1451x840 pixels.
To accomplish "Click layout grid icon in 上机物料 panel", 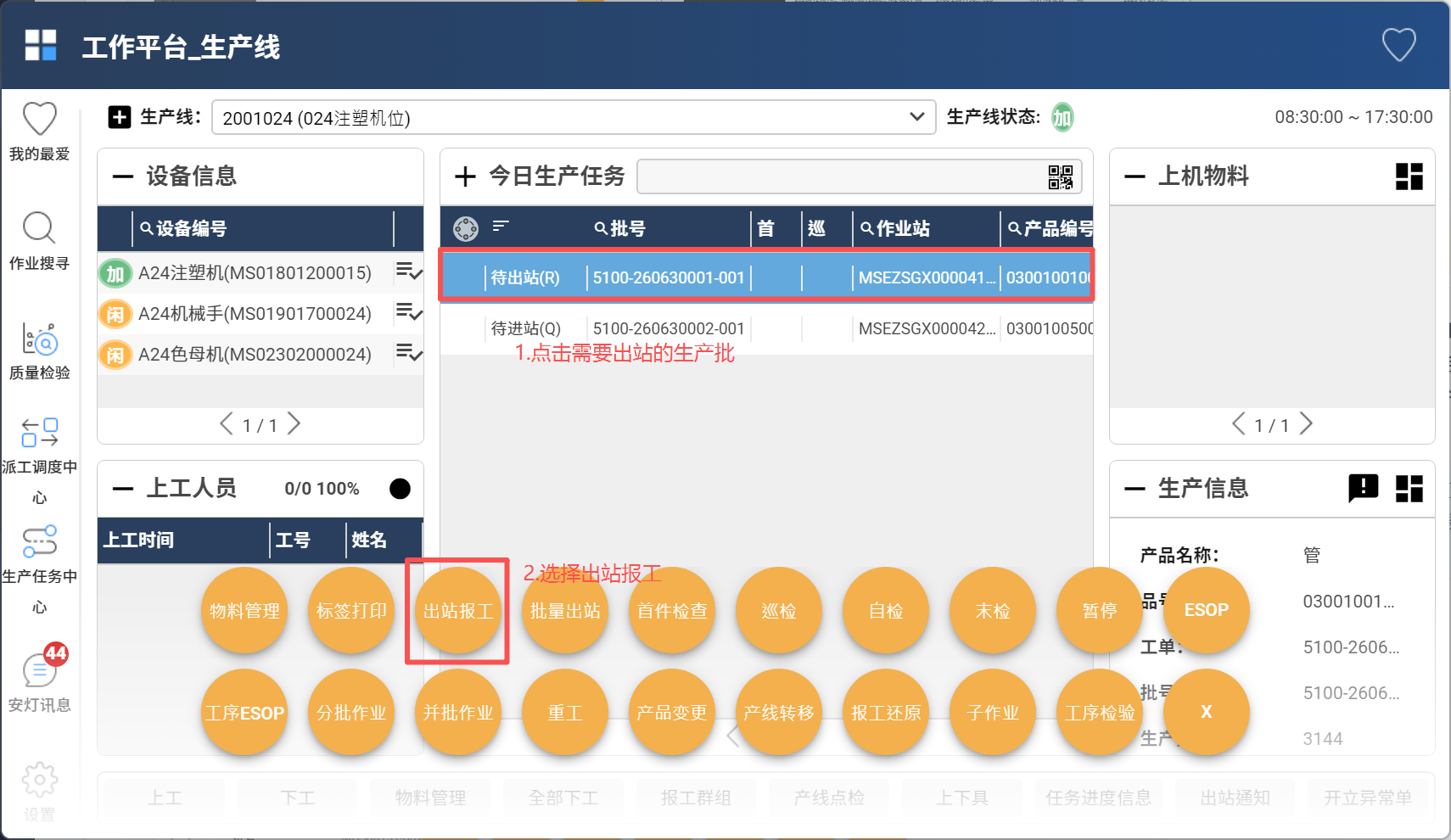I will [x=1409, y=176].
